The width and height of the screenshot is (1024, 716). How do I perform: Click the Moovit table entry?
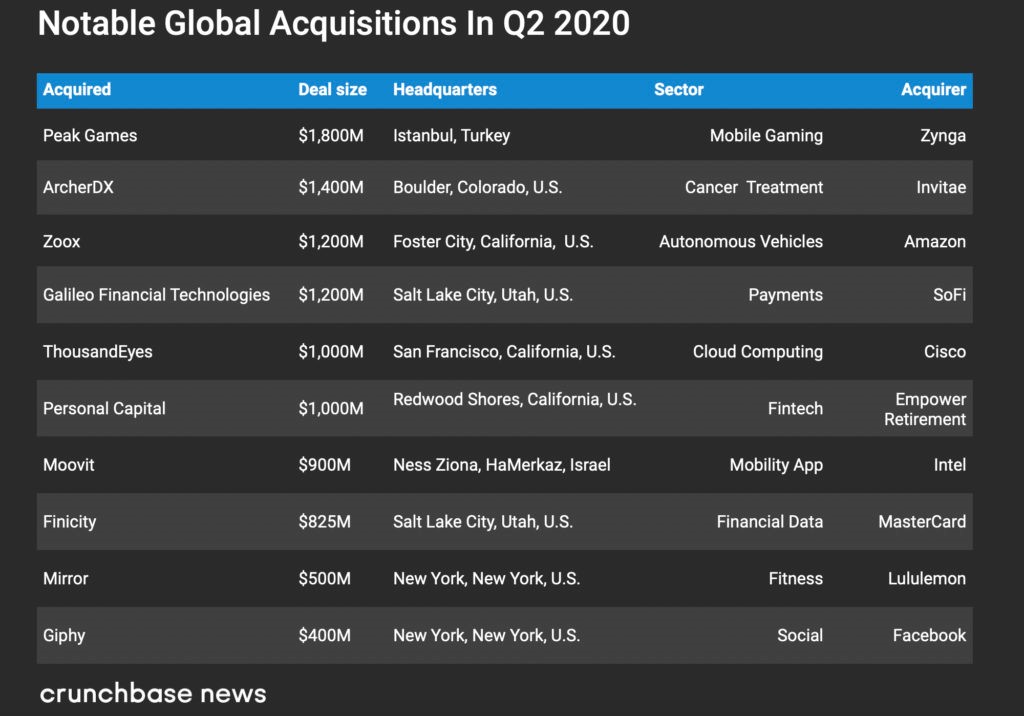pyautogui.click(x=69, y=465)
